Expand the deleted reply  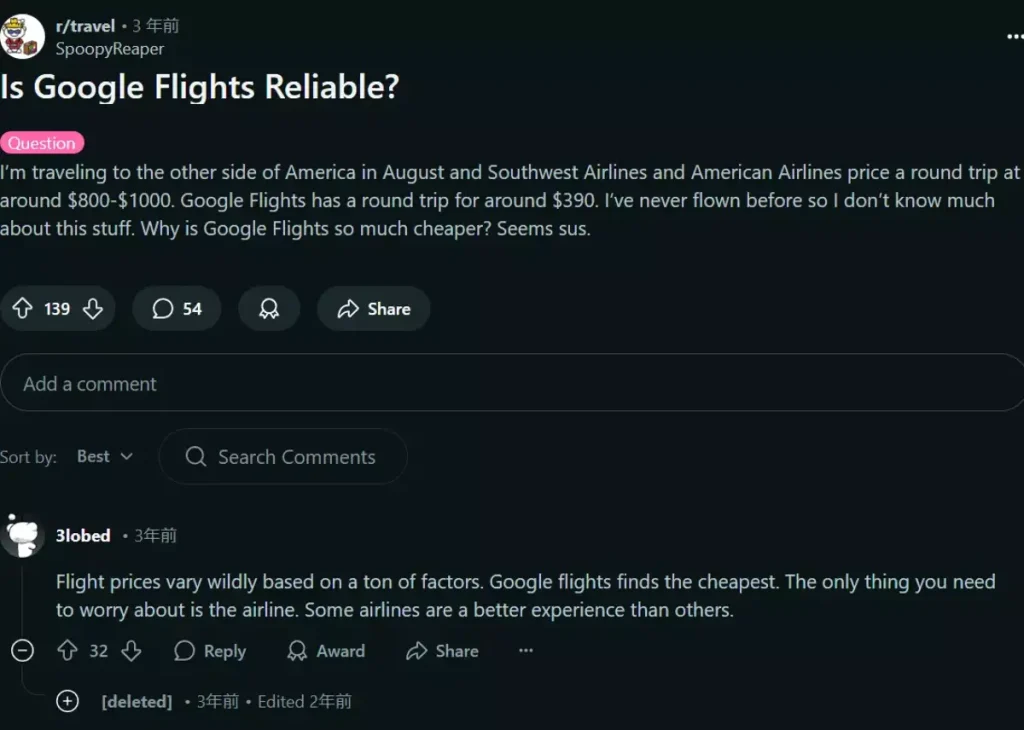pyautogui.click(x=67, y=701)
